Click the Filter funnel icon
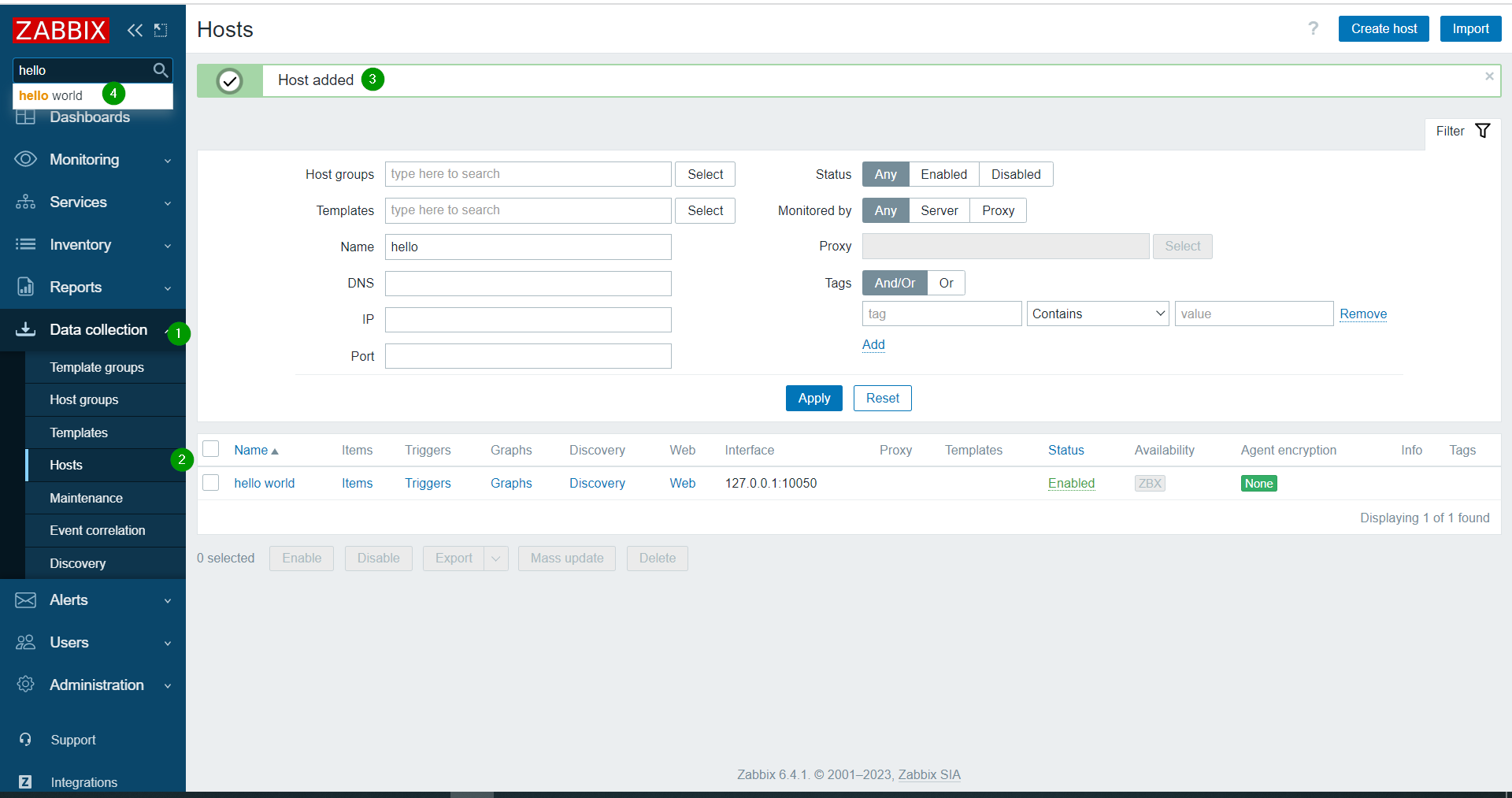 tap(1482, 131)
